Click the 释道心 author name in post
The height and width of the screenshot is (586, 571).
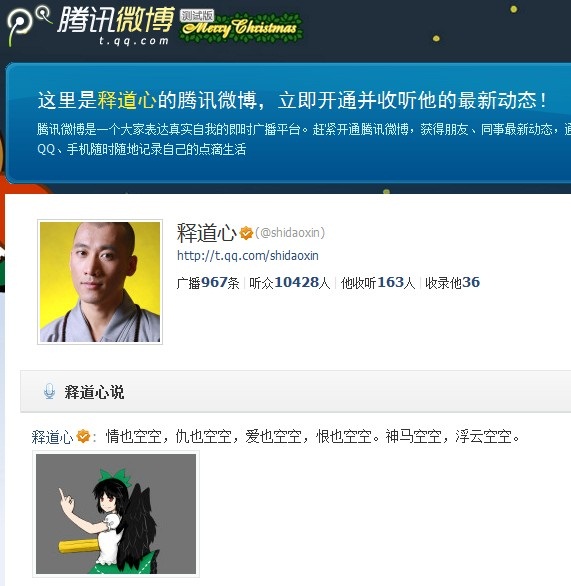pos(53,437)
